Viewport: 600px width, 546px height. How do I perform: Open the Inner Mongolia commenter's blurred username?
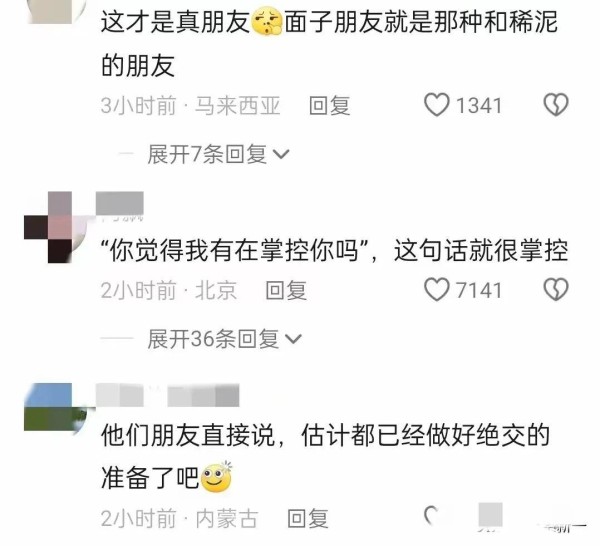tap(167, 395)
